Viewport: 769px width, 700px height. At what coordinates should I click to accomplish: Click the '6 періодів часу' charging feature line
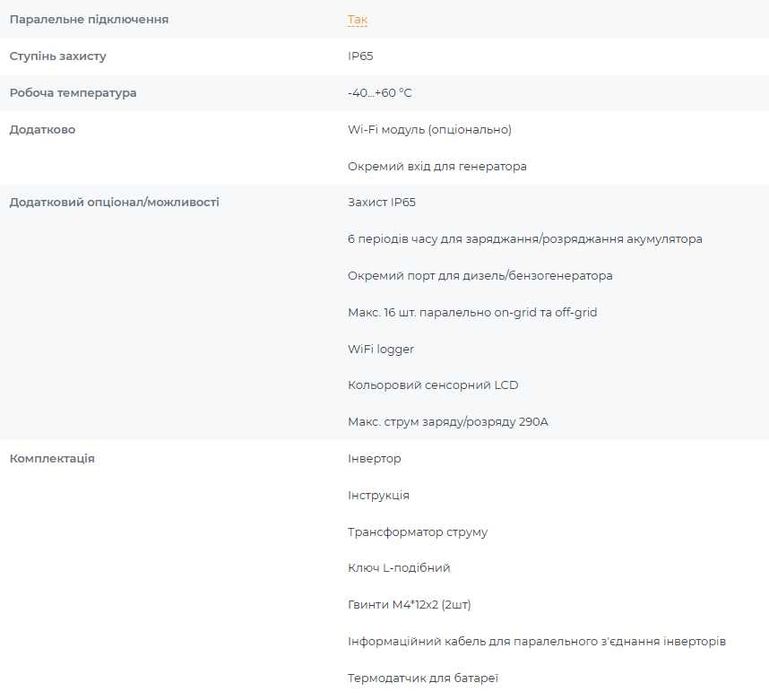pos(525,239)
